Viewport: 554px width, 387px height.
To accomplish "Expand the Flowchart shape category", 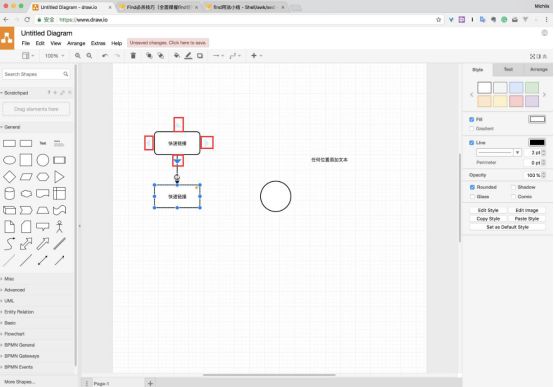I will (x=14, y=334).
